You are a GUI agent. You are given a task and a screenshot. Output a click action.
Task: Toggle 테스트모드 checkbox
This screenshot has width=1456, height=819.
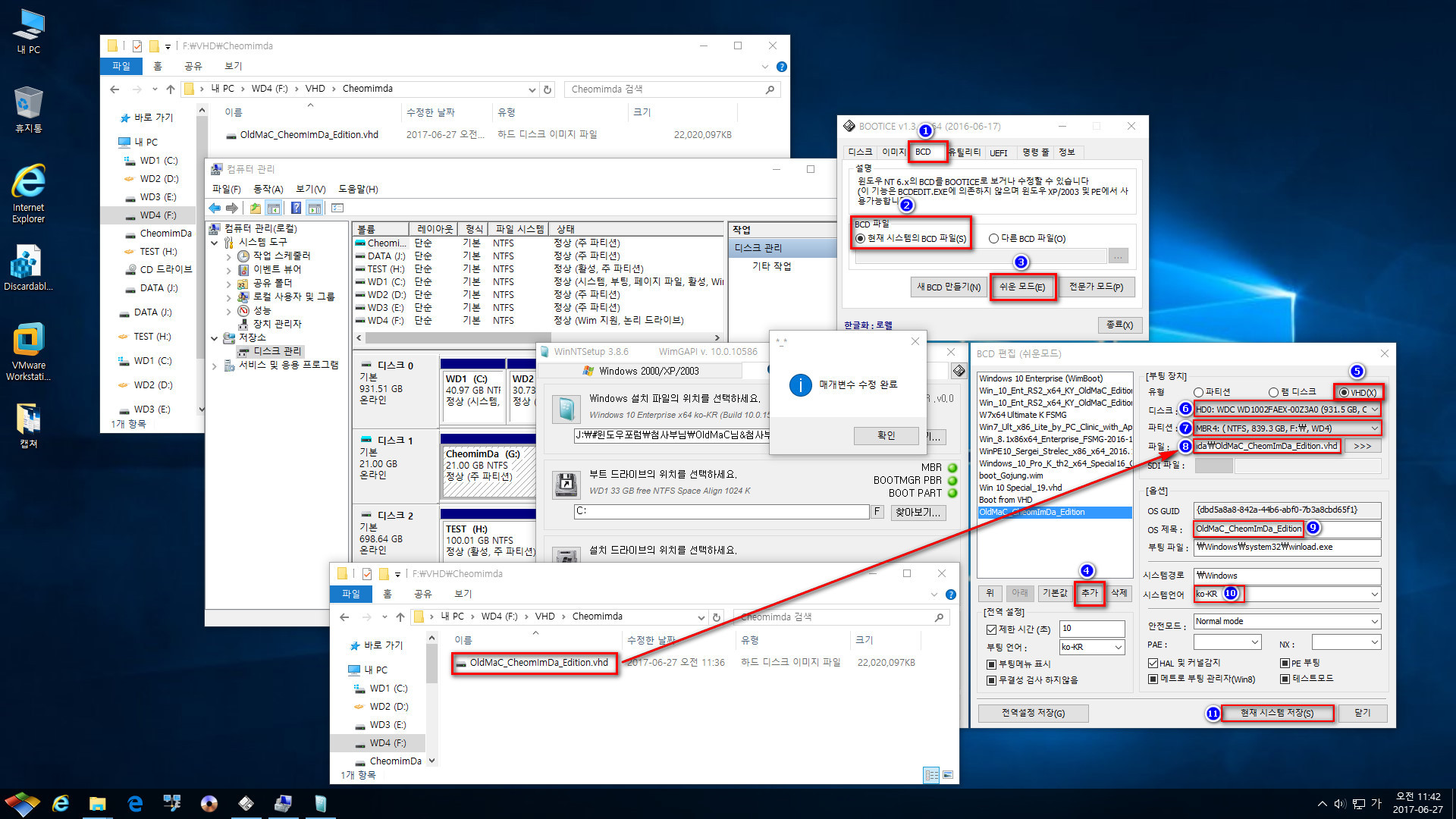1285,679
